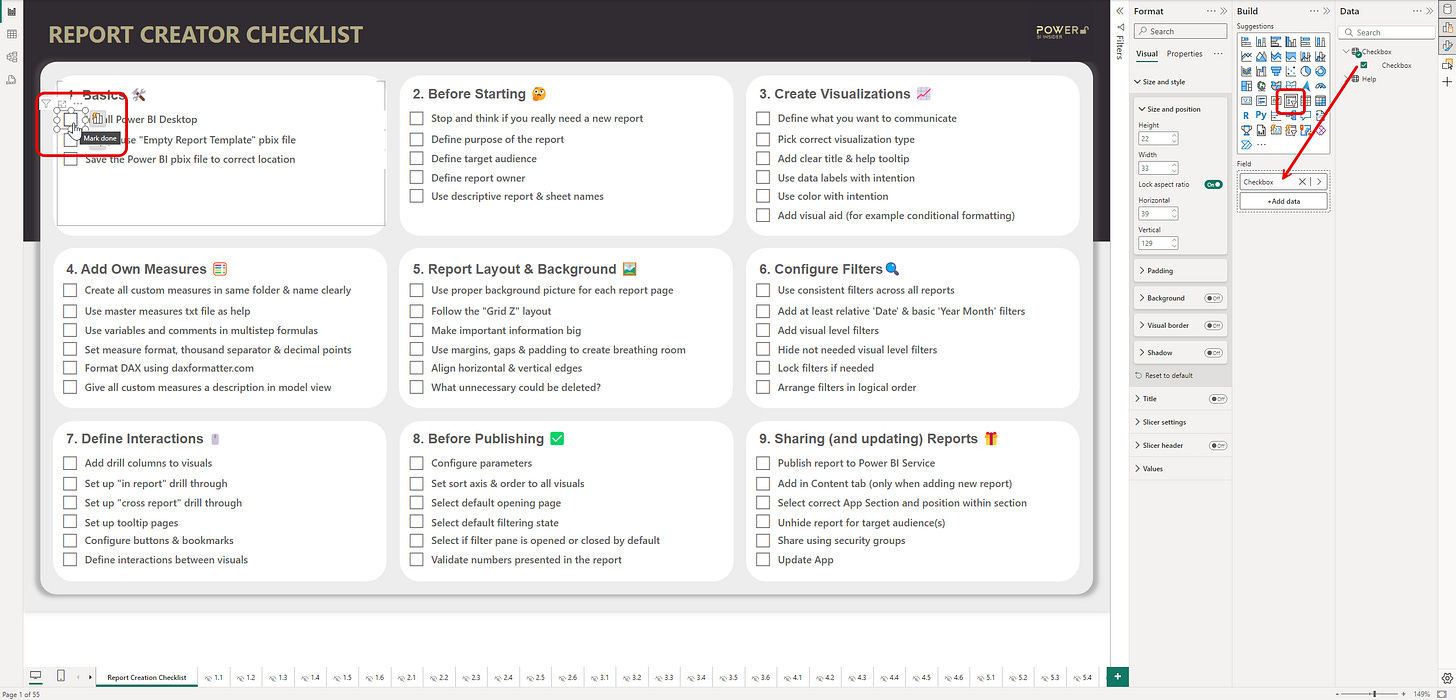Select the Slicer visual in Build pane
The height and width of the screenshot is (700, 1456).
point(1291,100)
